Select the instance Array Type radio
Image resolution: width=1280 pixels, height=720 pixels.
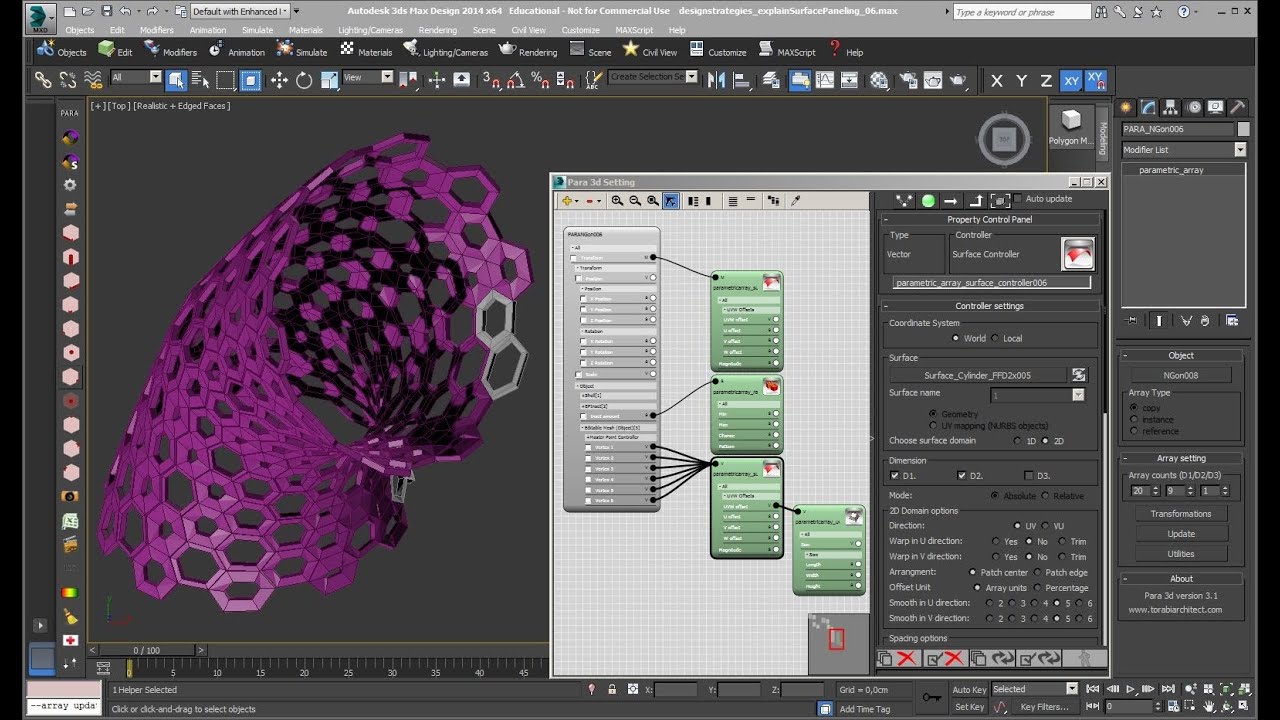tap(1134, 419)
